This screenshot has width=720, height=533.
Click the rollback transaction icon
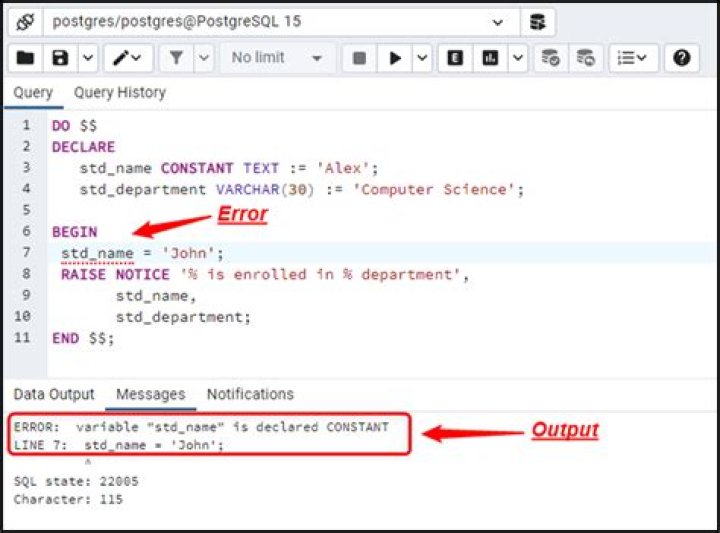point(585,58)
